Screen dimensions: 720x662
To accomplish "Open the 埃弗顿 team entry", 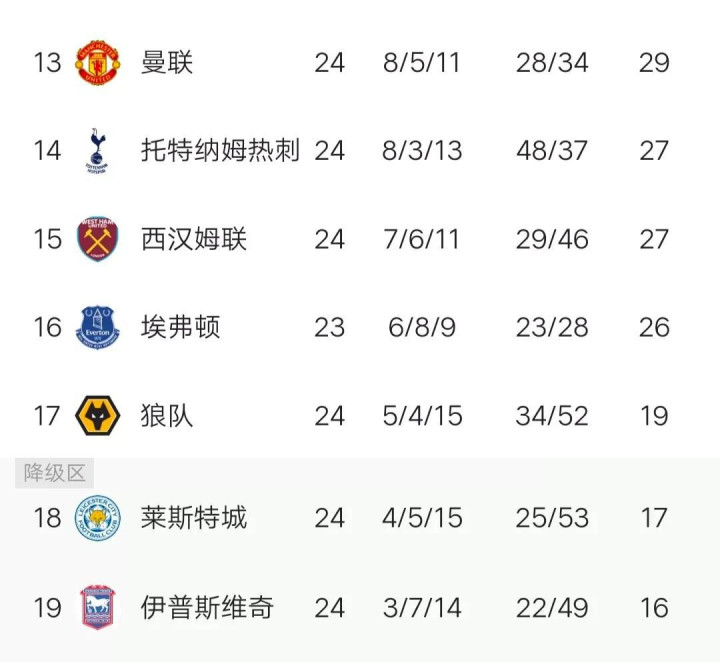I will click(x=180, y=327).
